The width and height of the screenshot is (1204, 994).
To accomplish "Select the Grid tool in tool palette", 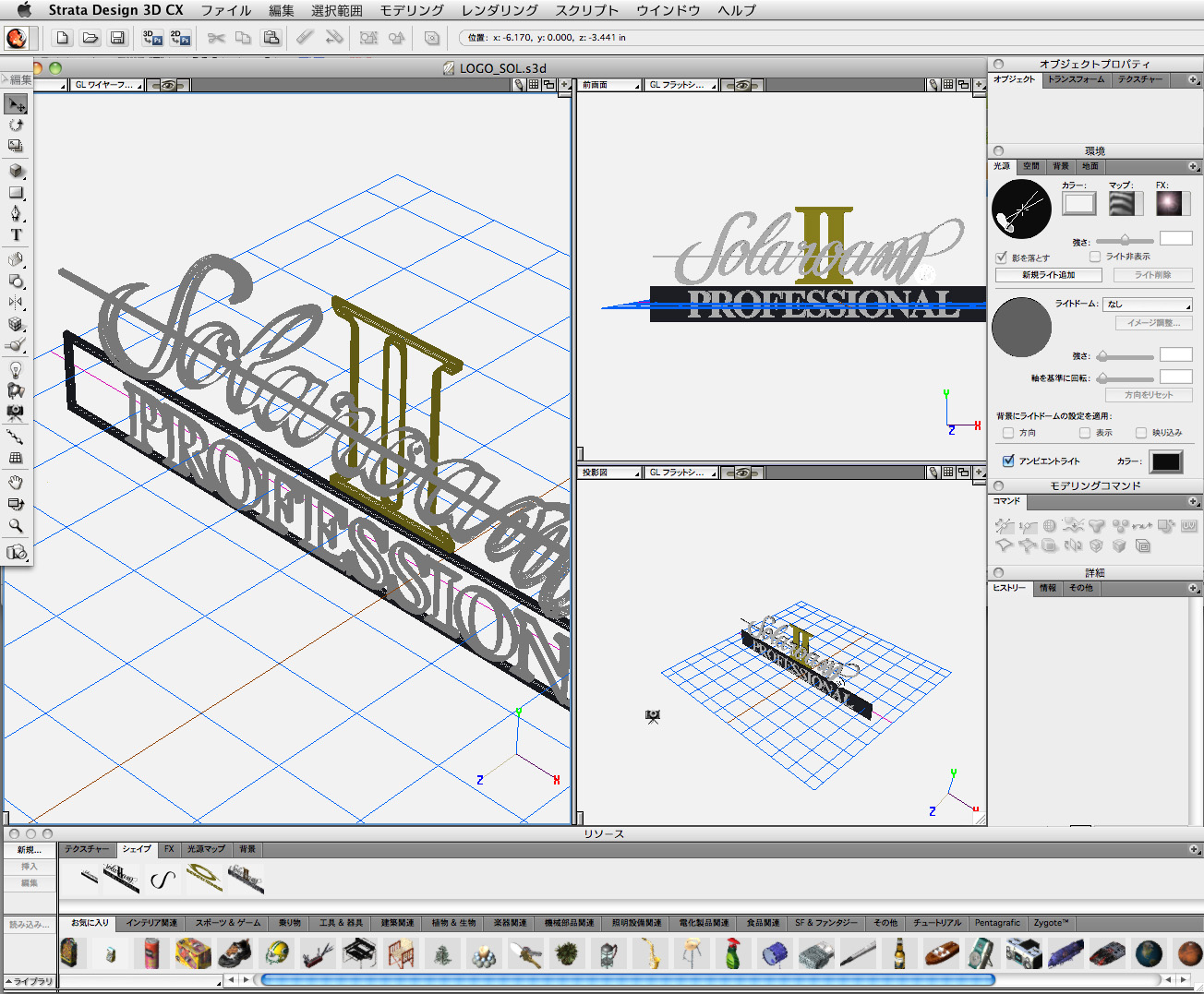I will [x=16, y=457].
